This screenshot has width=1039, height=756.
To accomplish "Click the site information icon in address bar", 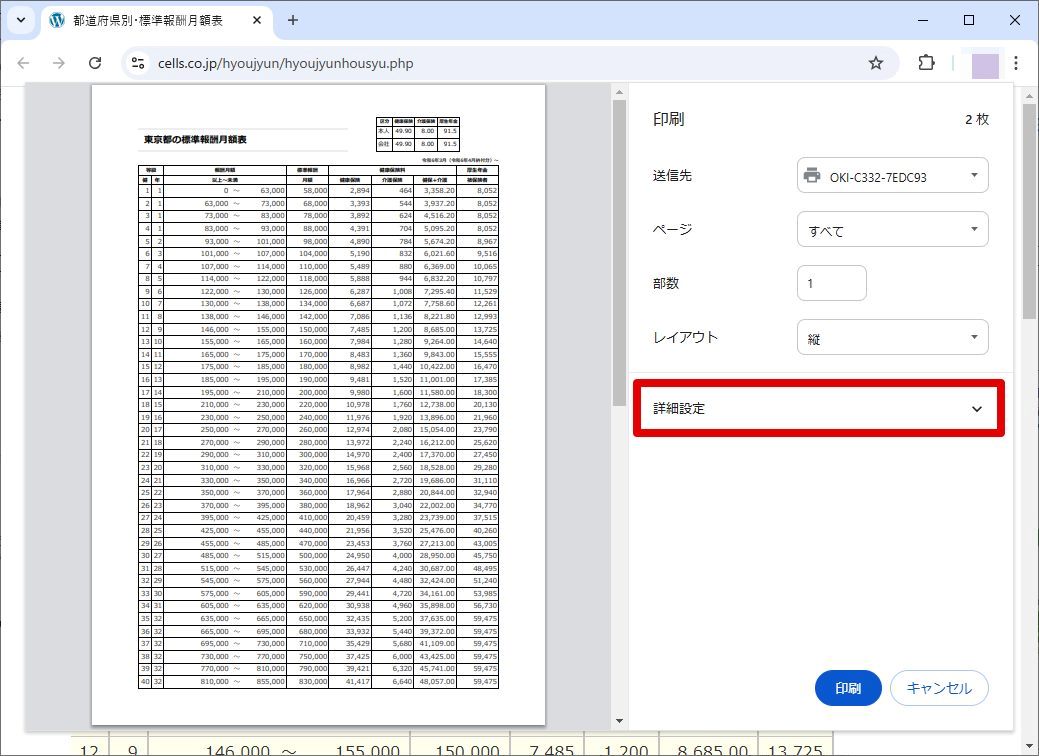I will point(138,63).
